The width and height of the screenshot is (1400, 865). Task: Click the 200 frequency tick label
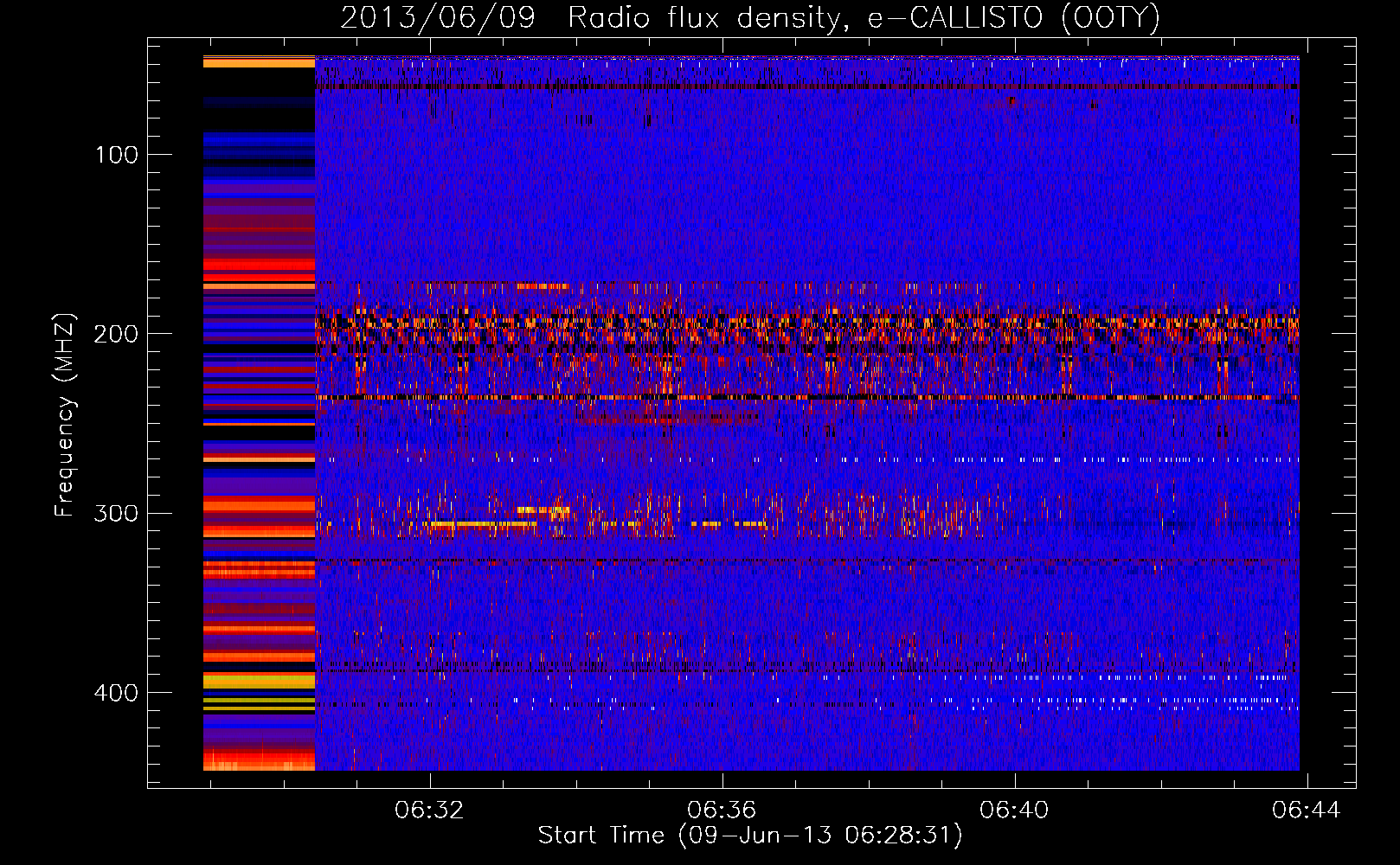coord(116,334)
